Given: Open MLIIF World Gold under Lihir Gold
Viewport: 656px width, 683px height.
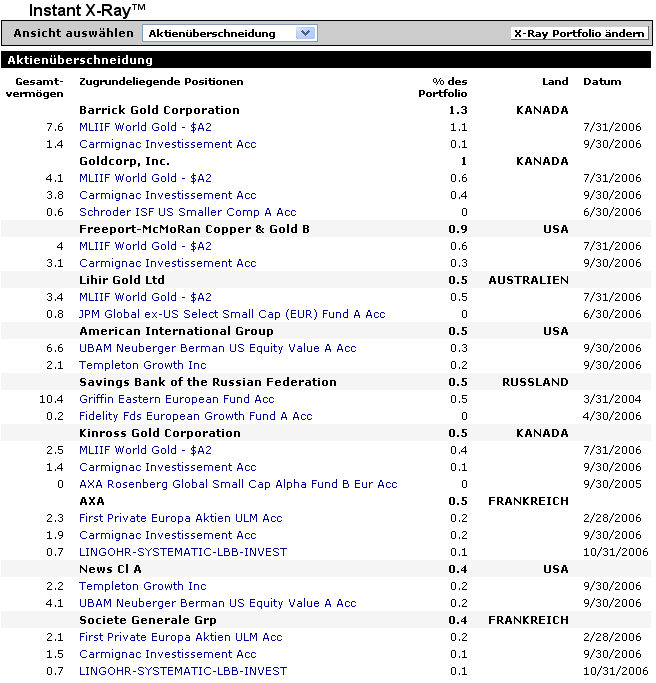Looking at the screenshot, I should coord(145,297).
